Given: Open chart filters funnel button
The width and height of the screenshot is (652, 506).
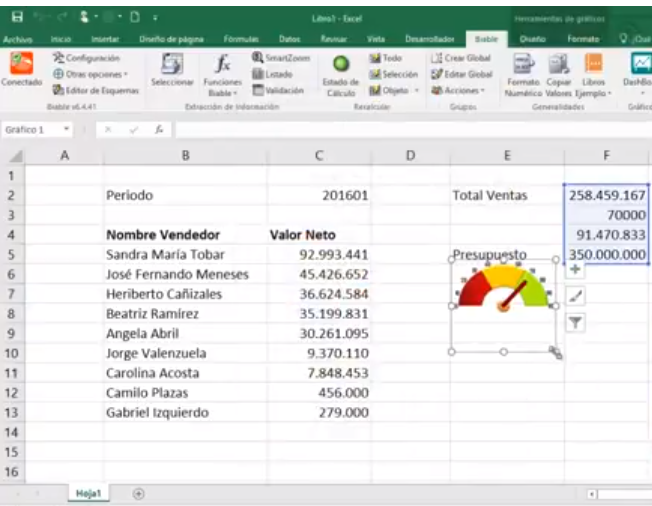Looking at the screenshot, I should pos(576,322).
